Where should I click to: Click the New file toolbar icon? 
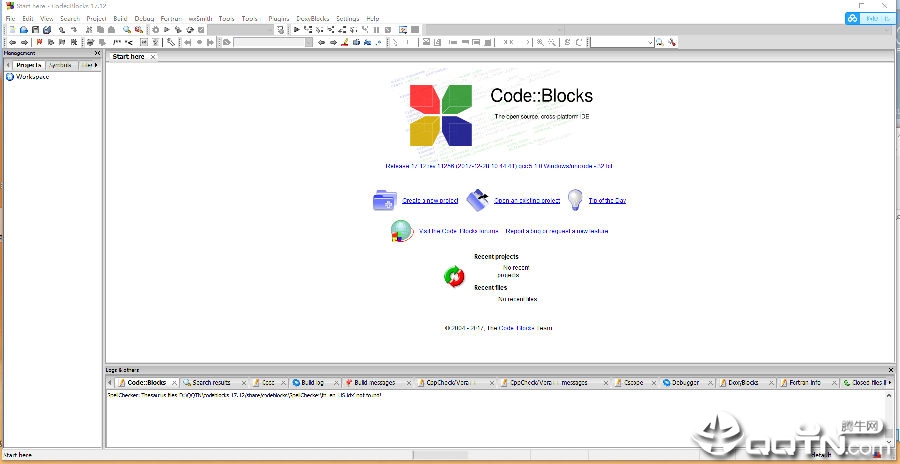pos(12,30)
